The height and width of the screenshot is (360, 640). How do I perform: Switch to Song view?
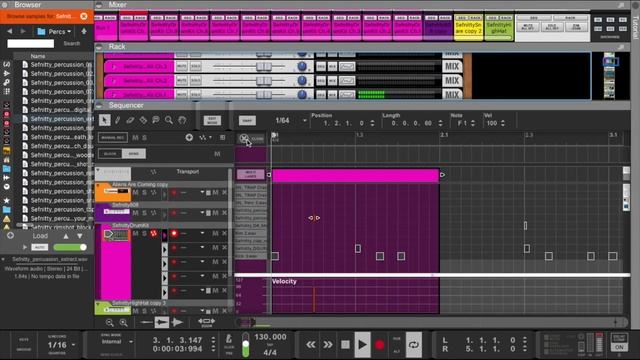[134, 154]
